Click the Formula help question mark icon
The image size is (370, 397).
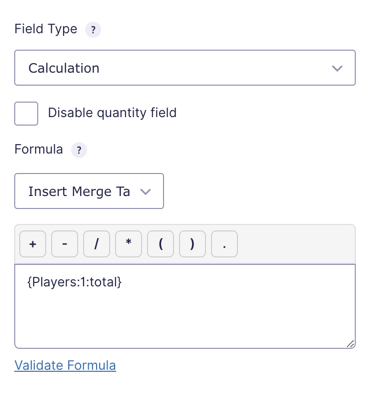(79, 150)
